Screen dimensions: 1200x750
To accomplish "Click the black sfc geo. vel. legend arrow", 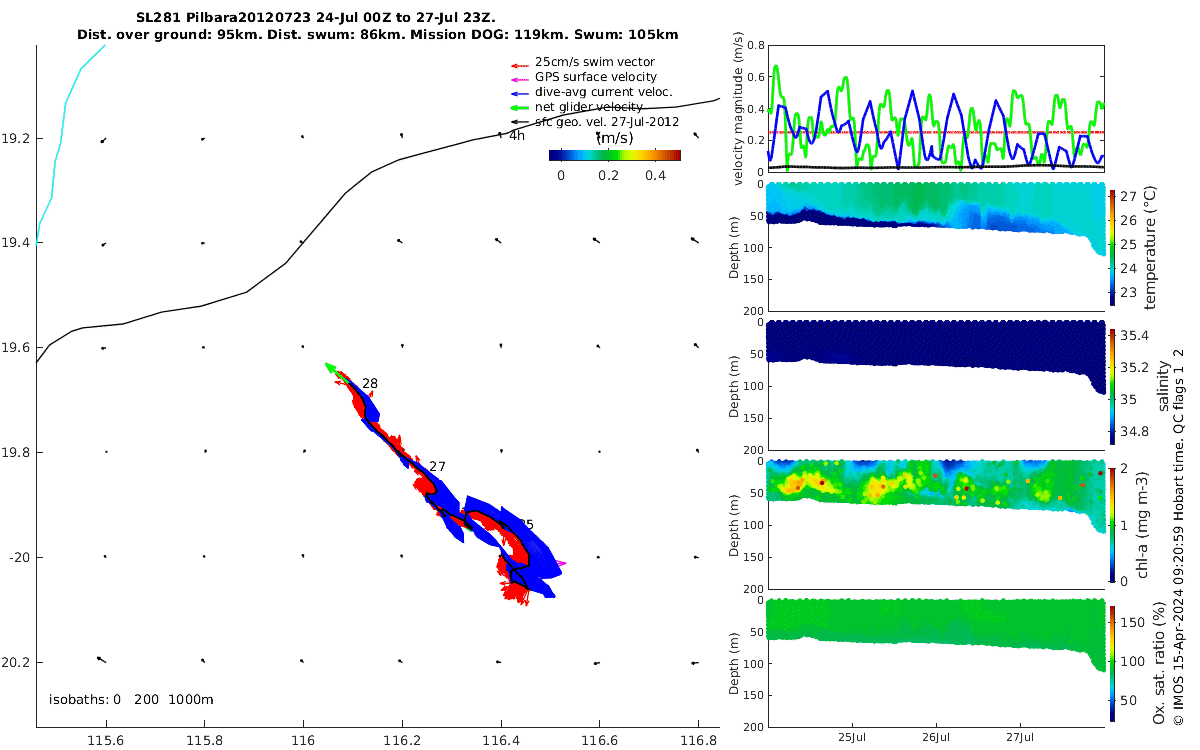I will (x=519, y=122).
